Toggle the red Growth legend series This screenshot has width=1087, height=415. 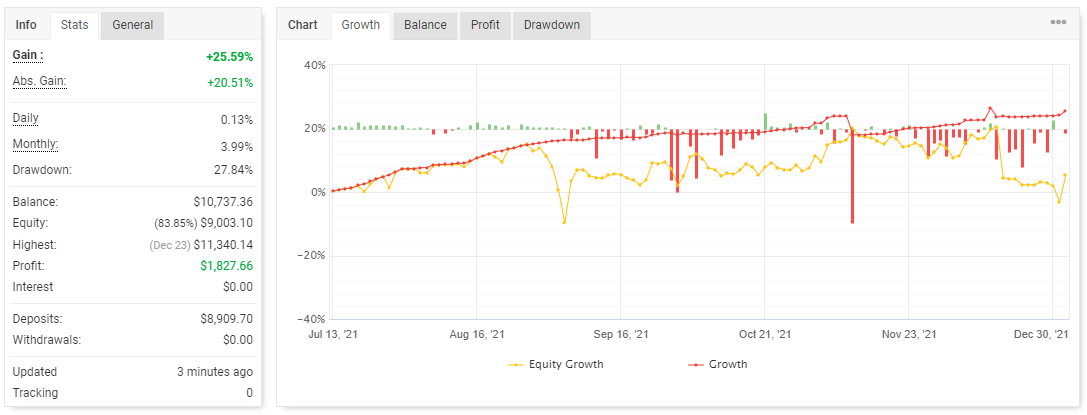[718, 364]
